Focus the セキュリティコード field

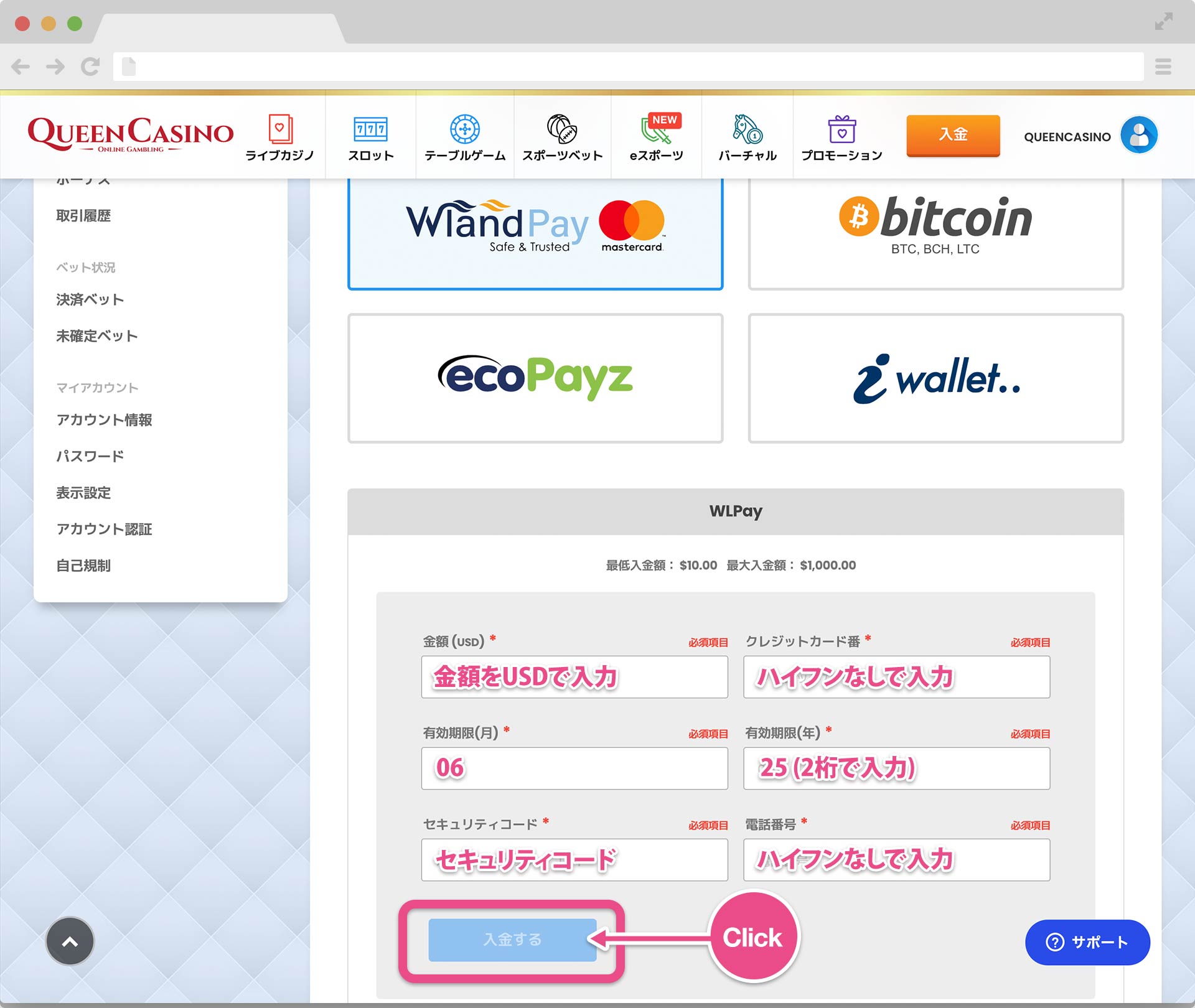(574, 860)
